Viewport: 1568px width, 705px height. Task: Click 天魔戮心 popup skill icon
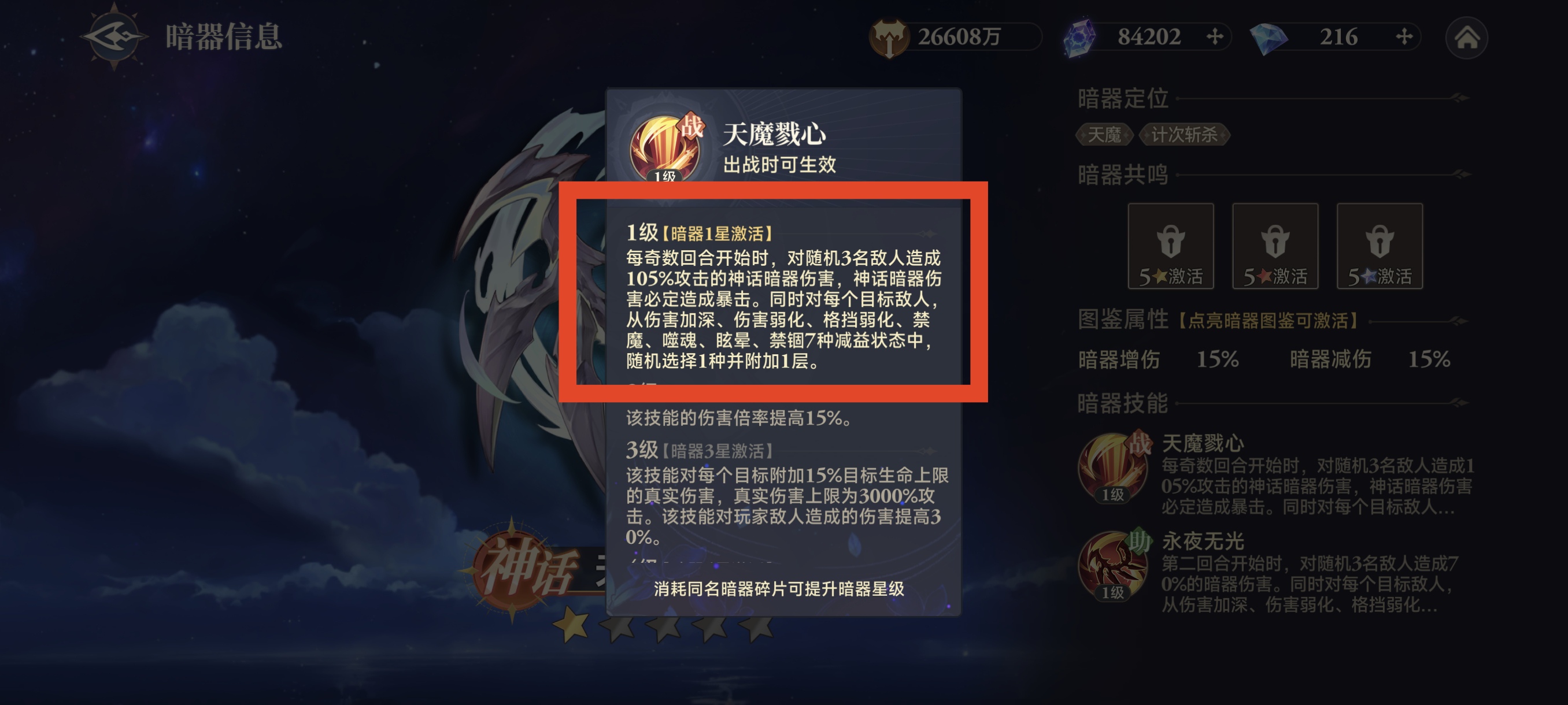tap(666, 148)
